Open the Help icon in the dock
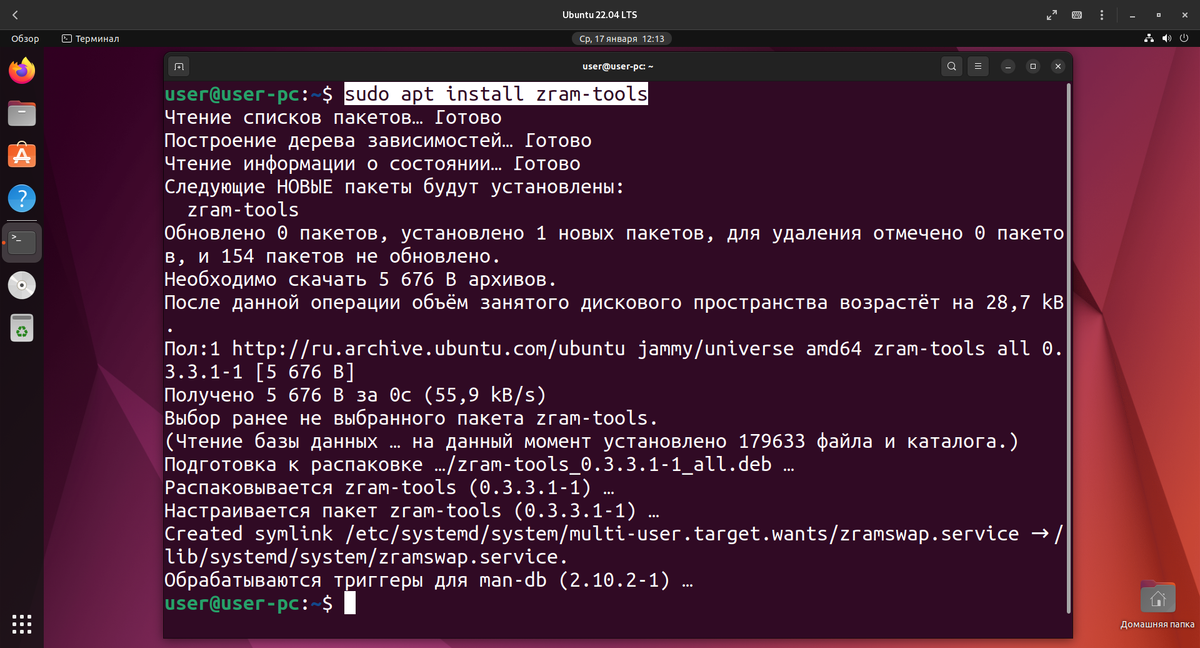This screenshot has width=1200, height=648. tap(22, 198)
